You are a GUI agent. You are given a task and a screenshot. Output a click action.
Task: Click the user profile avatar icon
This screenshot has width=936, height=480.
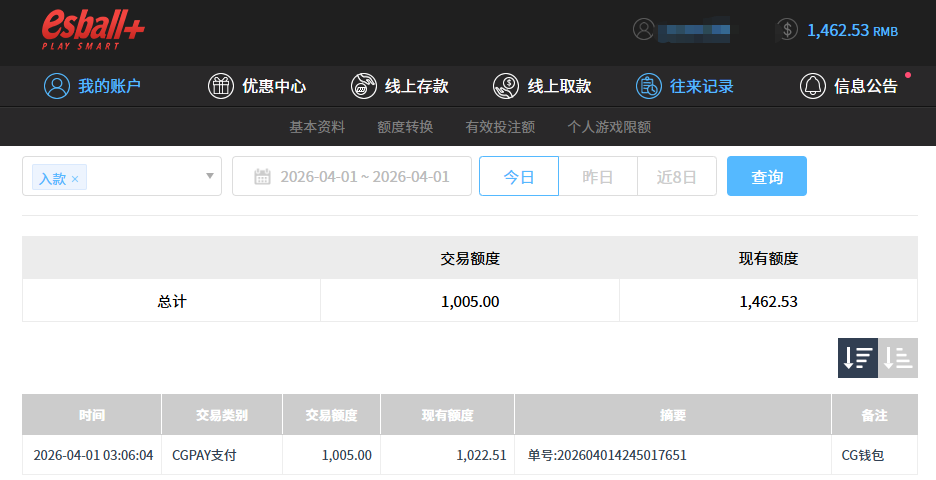[643, 30]
